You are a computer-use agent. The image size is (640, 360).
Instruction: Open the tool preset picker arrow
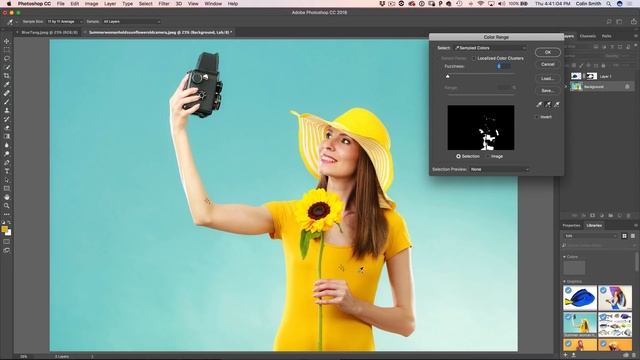(x=16, y=22)
